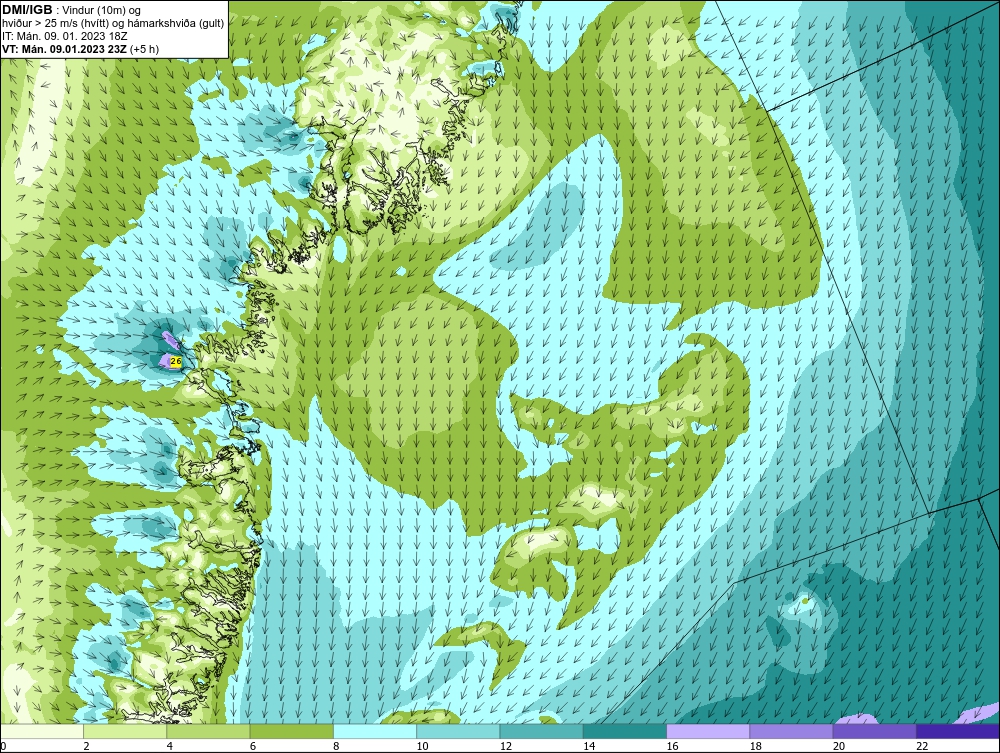Screen dimensions: 1000x753
Task: Click the legend tick label '8'
Action: (x=336, y=747)
